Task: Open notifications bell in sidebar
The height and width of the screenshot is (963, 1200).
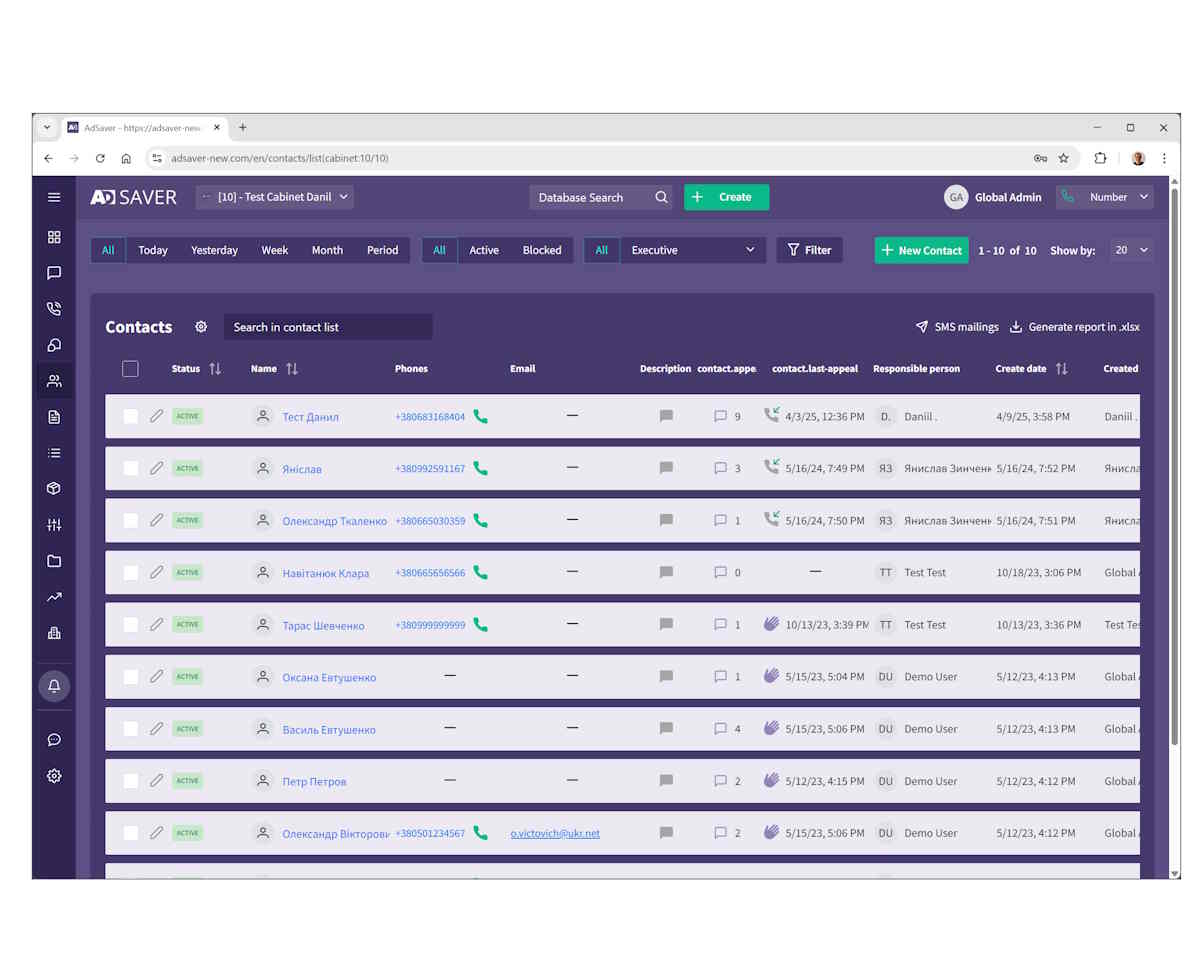Action: click(54, 686)
